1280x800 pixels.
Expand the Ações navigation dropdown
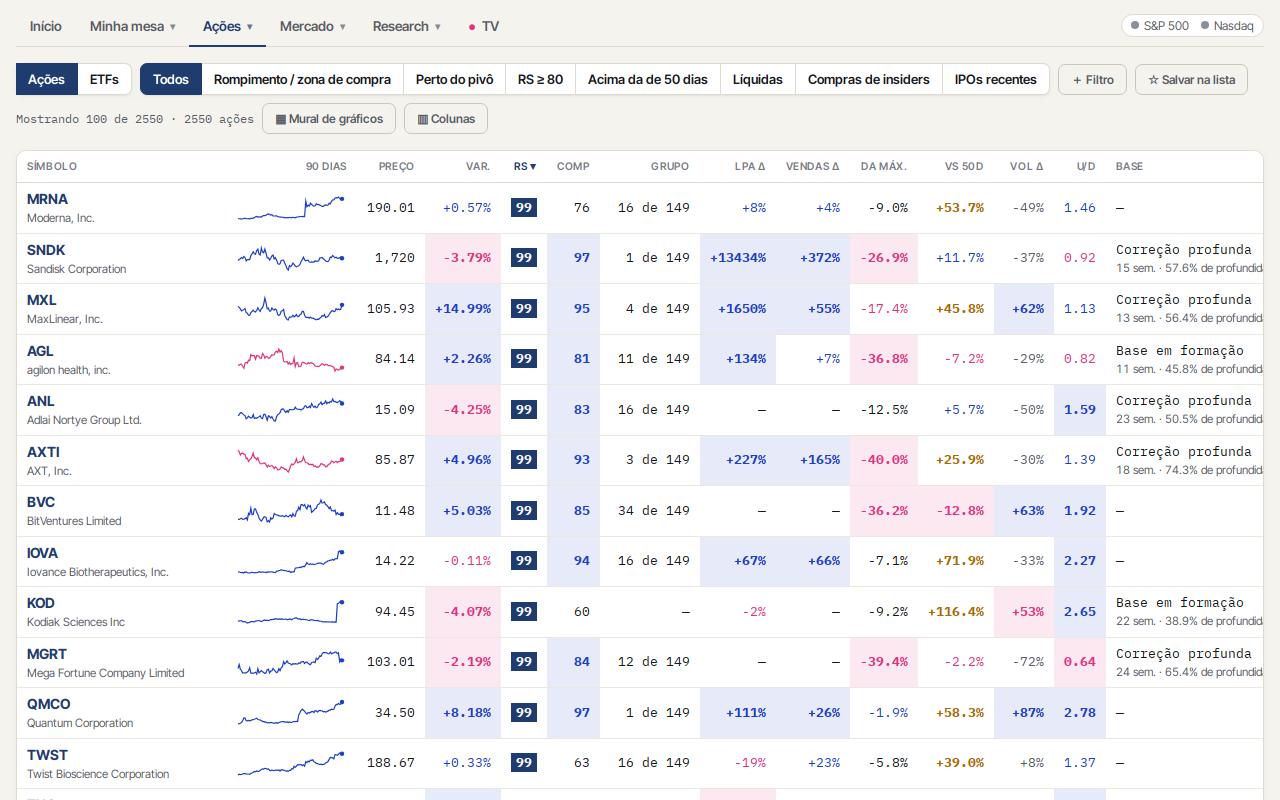[227, 26]
